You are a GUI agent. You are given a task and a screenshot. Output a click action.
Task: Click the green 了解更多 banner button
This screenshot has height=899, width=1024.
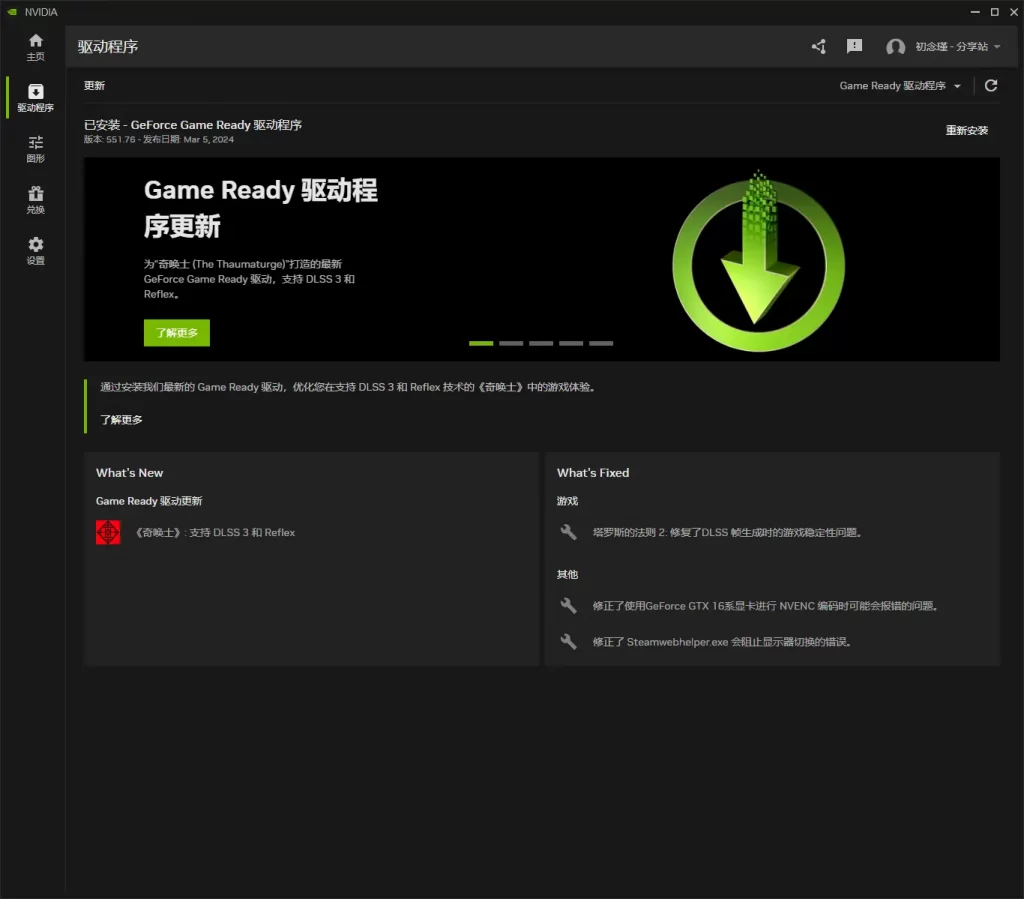[x=177, y=333]
